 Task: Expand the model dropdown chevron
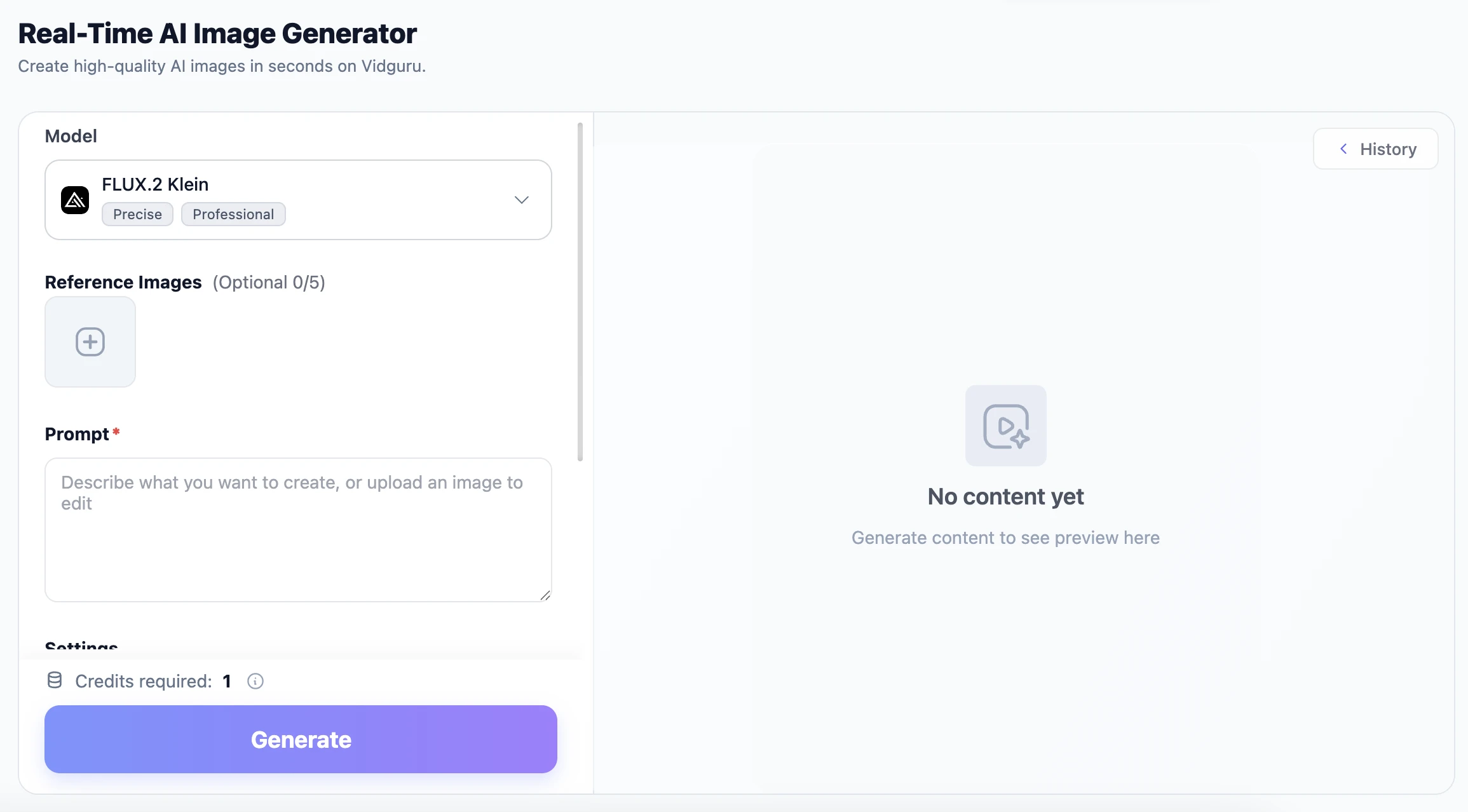(x=521, y=200)
